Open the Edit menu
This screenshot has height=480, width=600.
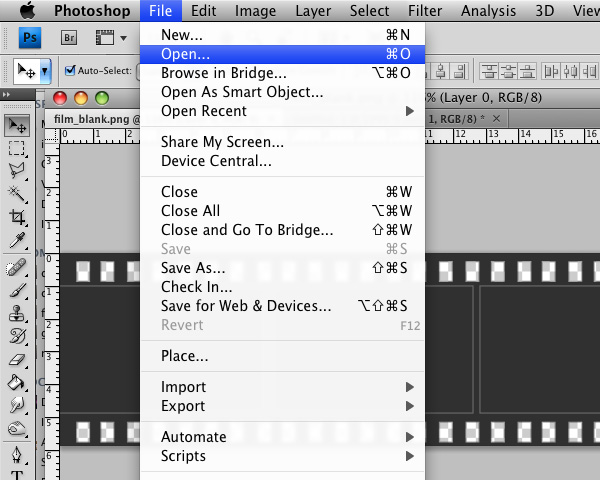[204, 11]
